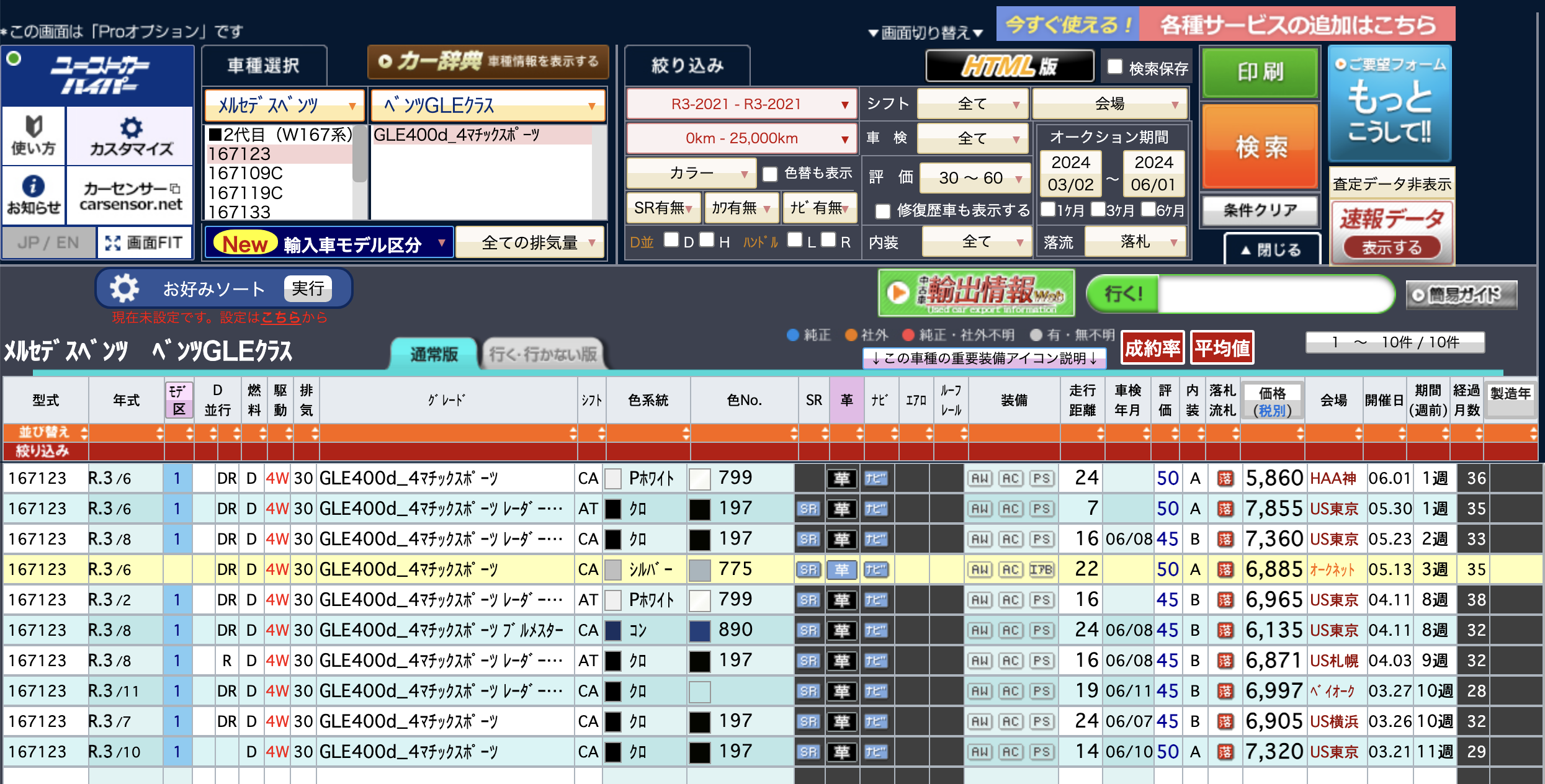
Task: Click the SR icon in the 7,855 row
Action: [808, 509]
